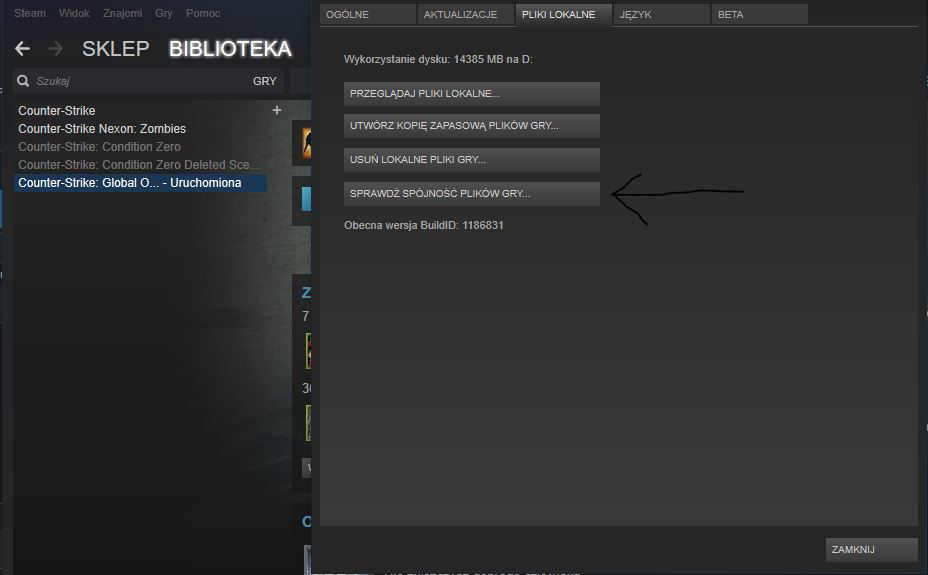Viewport: 928px width, 575px height.
Task: Click the ZAMKNIJ button
Action: [x=871, y=550]
